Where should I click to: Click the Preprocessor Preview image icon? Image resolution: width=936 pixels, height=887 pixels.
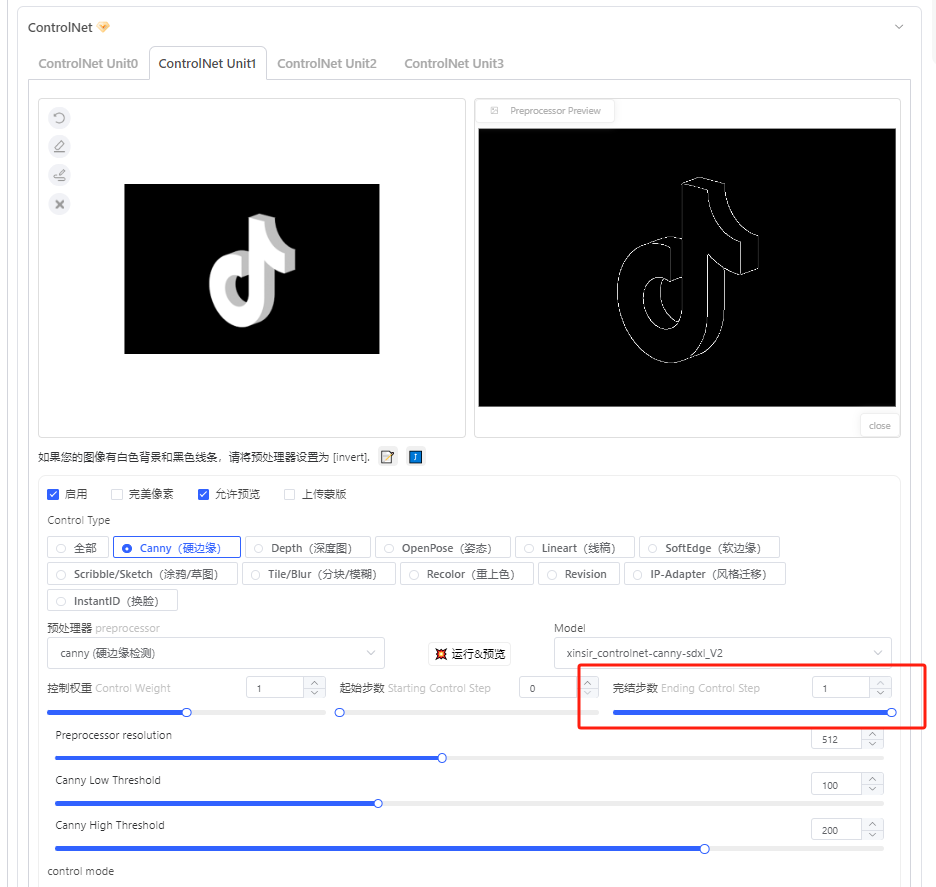coord(494,110)
